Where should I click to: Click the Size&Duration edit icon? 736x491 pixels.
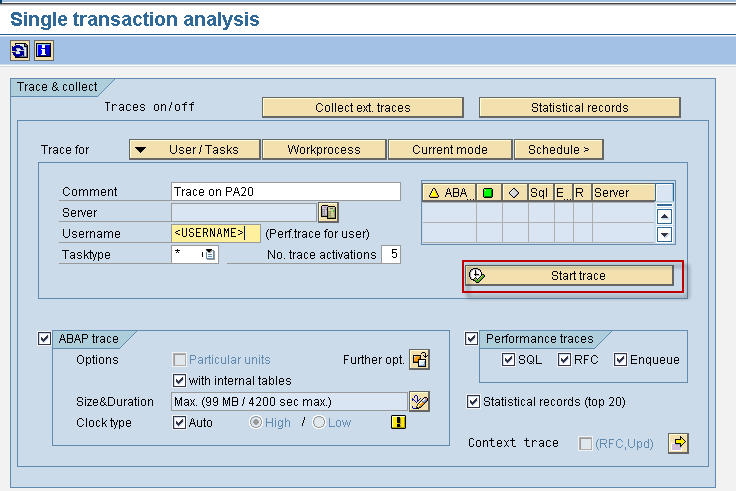pos(419,402)
